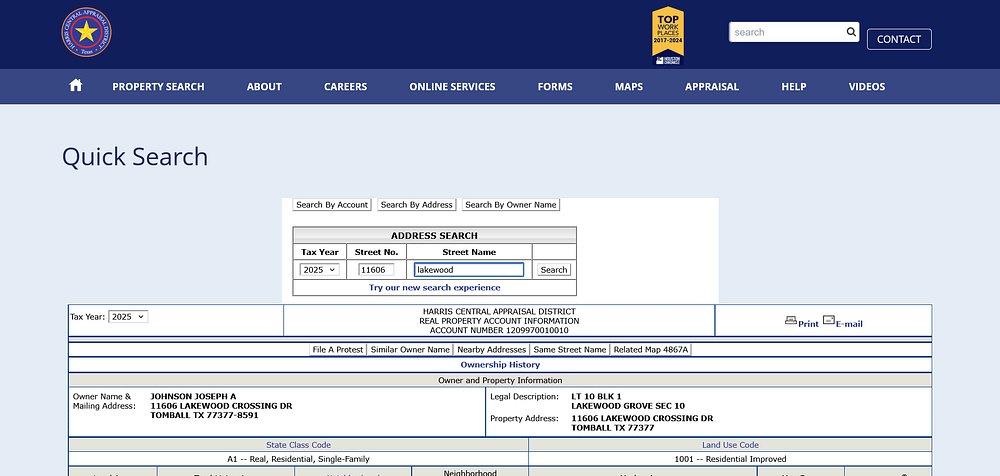This screenshot has width=1000, height=476.
Task: Open the FORMS menu
Action: pos(555,87)
